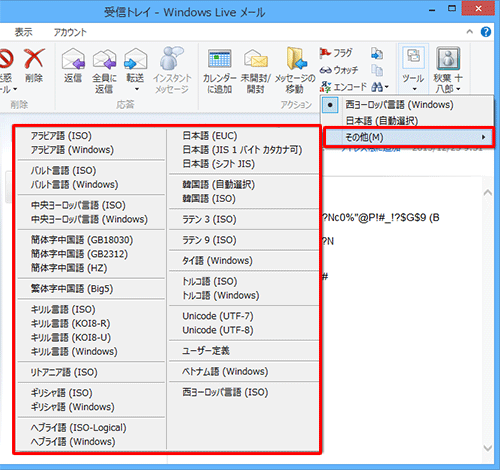Click Move Message (メッセージの移動) folder icon

[296, 59]
